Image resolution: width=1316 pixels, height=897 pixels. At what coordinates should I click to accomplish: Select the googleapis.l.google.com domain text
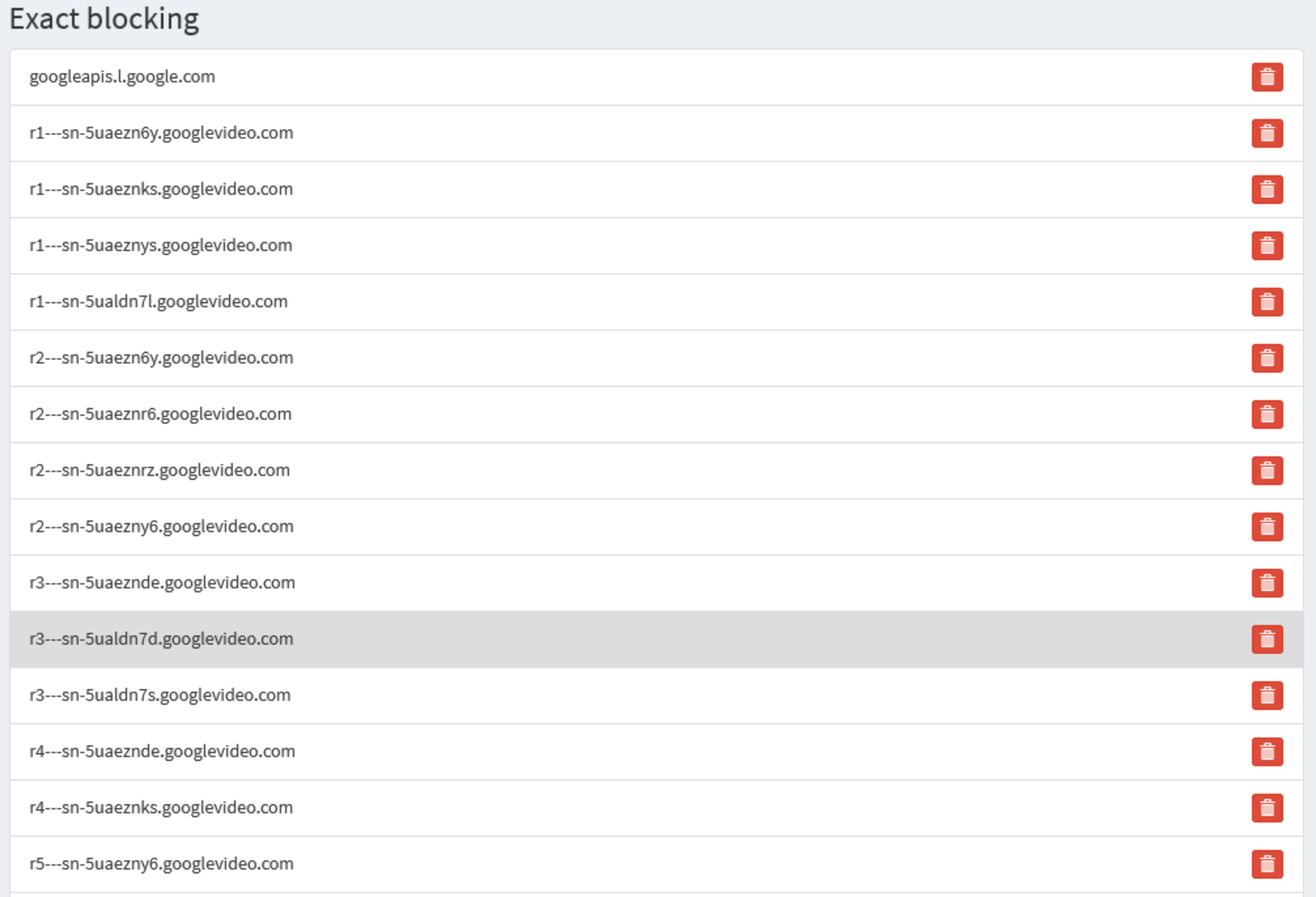[x=122, y=77]
